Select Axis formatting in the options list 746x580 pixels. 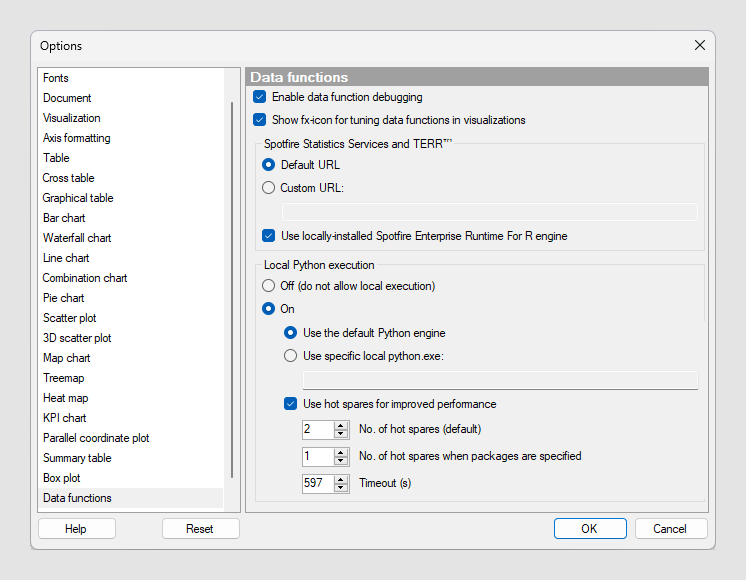(130, 138)
